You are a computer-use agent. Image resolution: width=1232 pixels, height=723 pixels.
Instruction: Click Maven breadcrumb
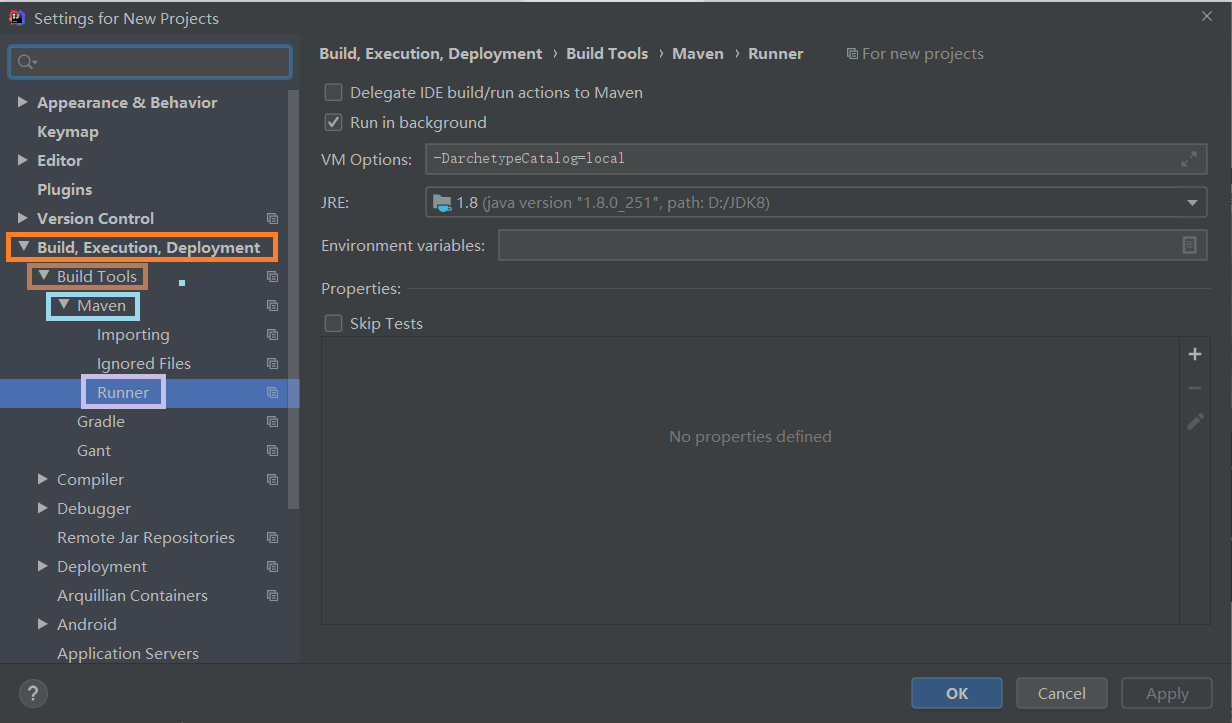tap(698, 54)
